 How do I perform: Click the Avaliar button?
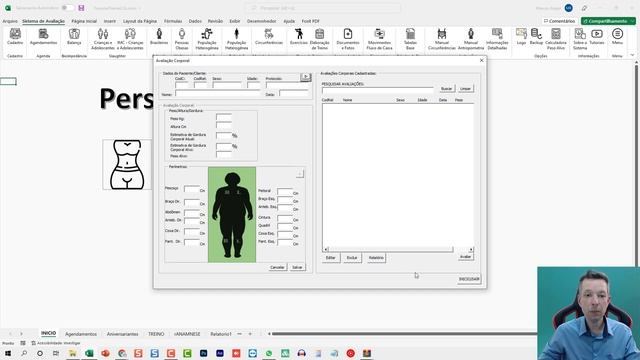tap(466, 257)
